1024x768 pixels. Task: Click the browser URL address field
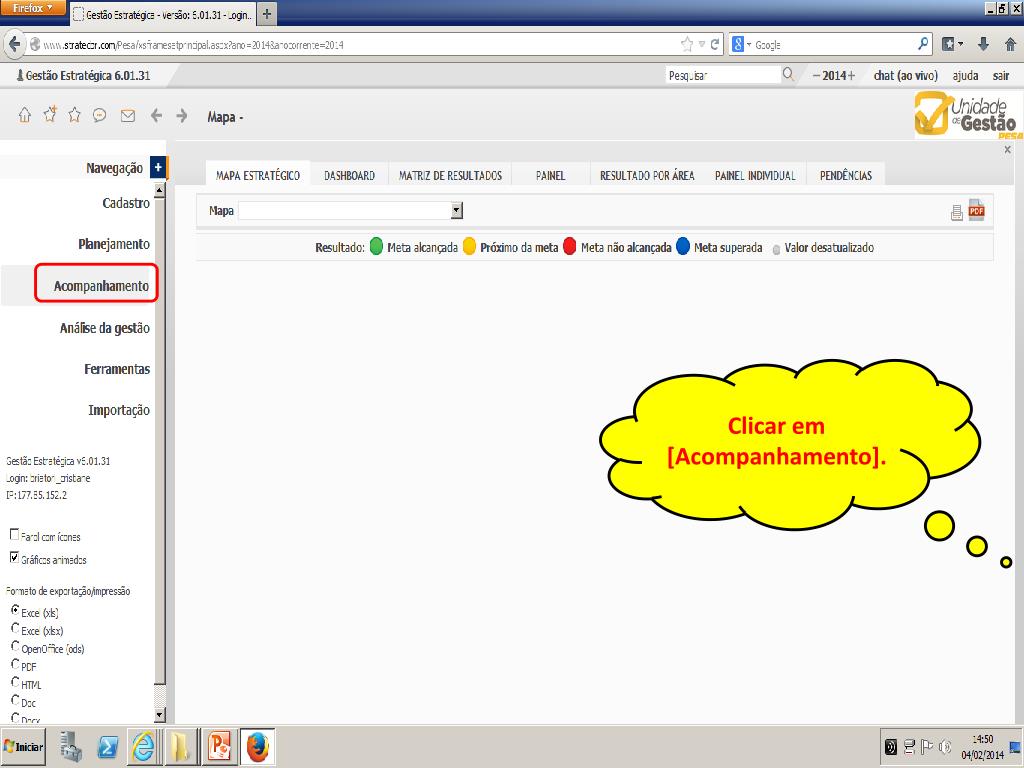pyautogui.click(x=353, y=44)
